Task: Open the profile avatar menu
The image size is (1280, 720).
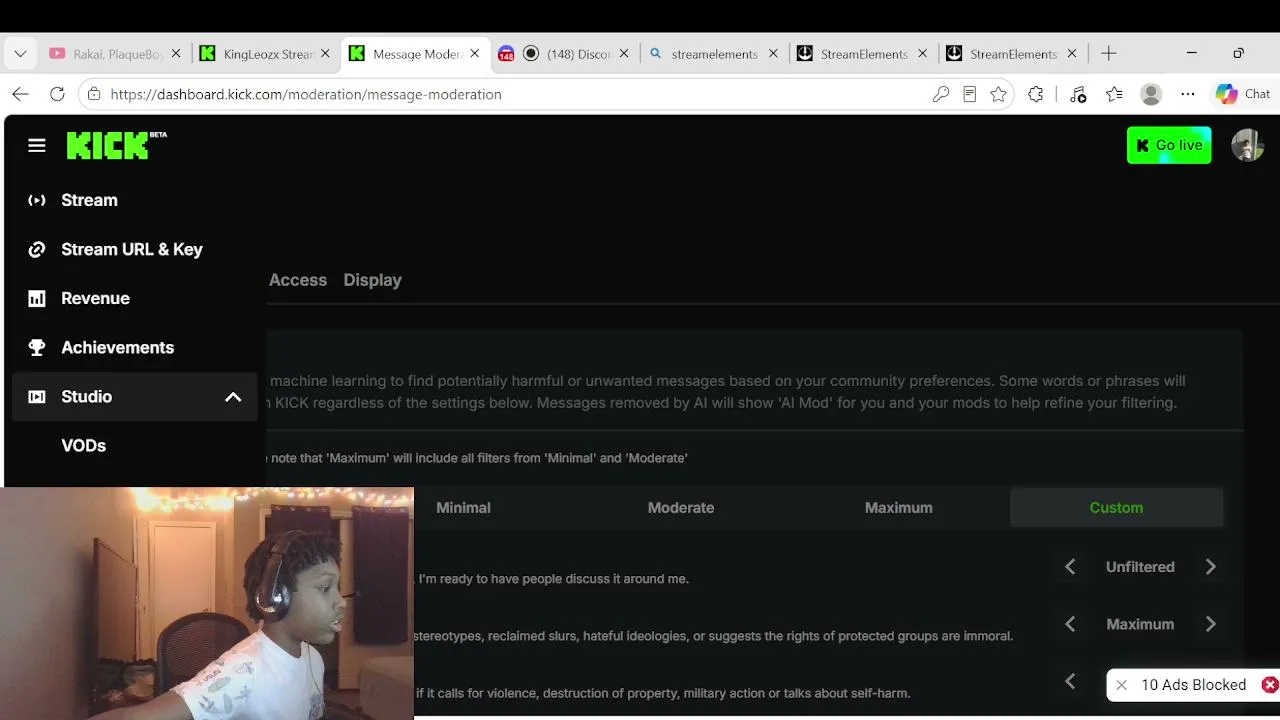Action: click(x=1247, y=145)
